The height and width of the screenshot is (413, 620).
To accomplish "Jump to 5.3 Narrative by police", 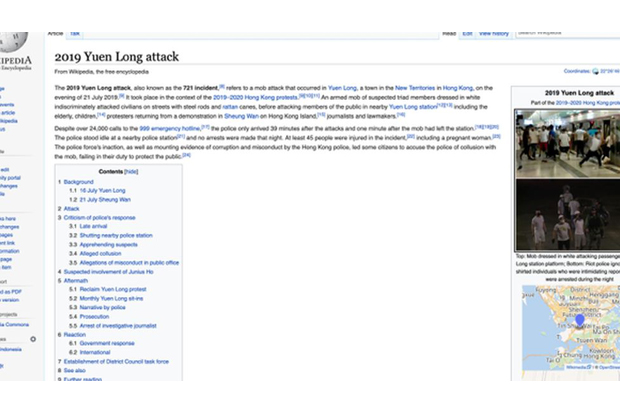I will click(x=102, y=307).
